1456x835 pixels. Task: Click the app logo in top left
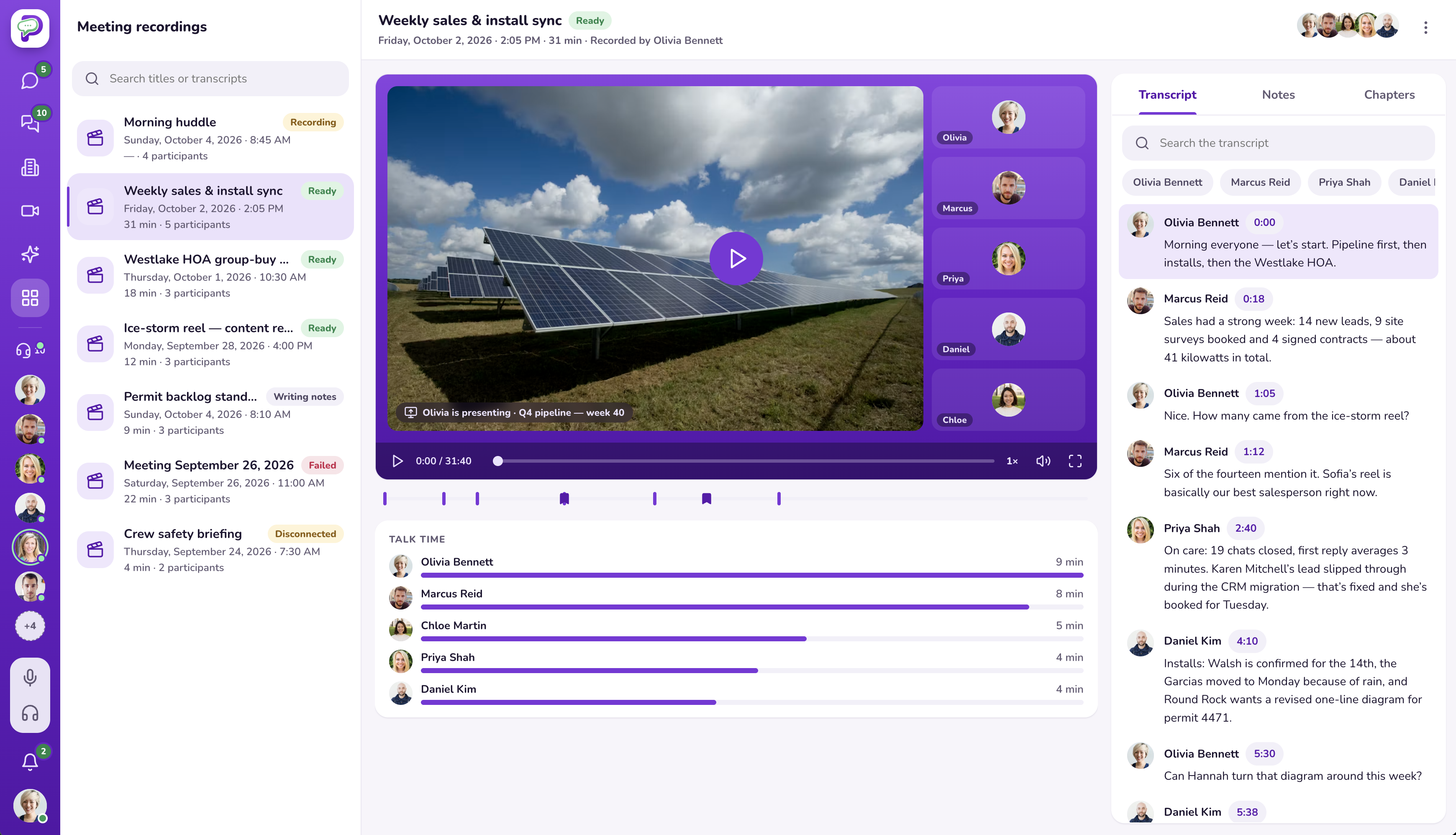click(x=30, y=28)
